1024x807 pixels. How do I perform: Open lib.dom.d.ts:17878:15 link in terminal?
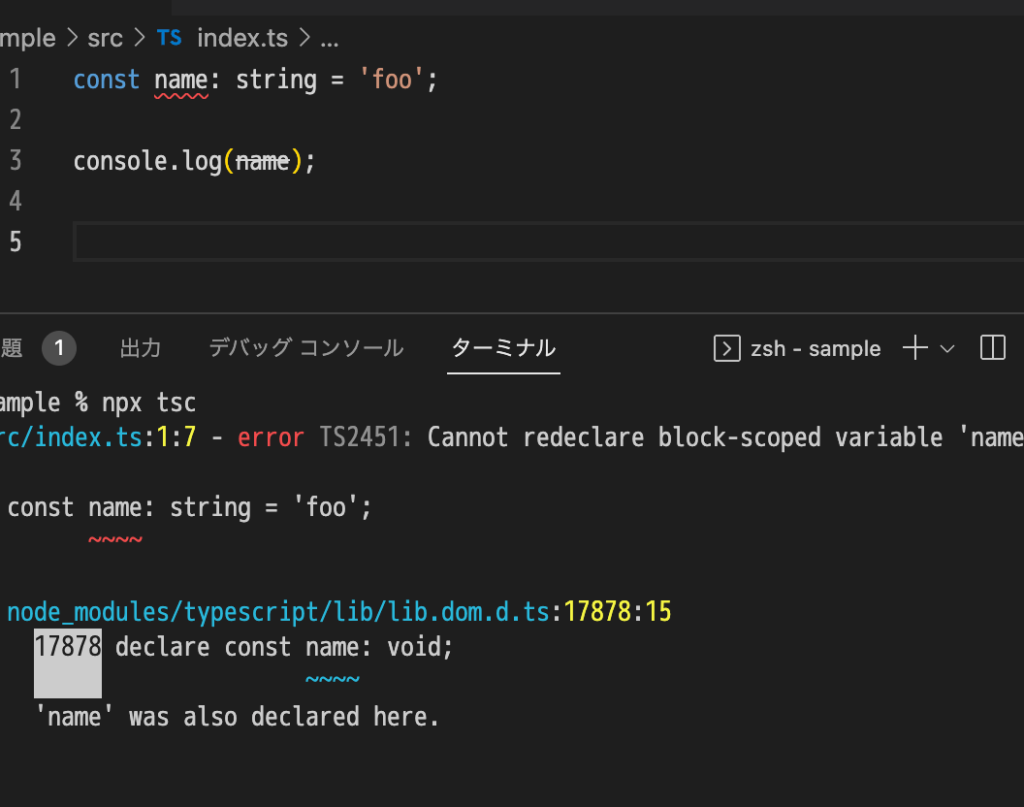coord(339,612)
